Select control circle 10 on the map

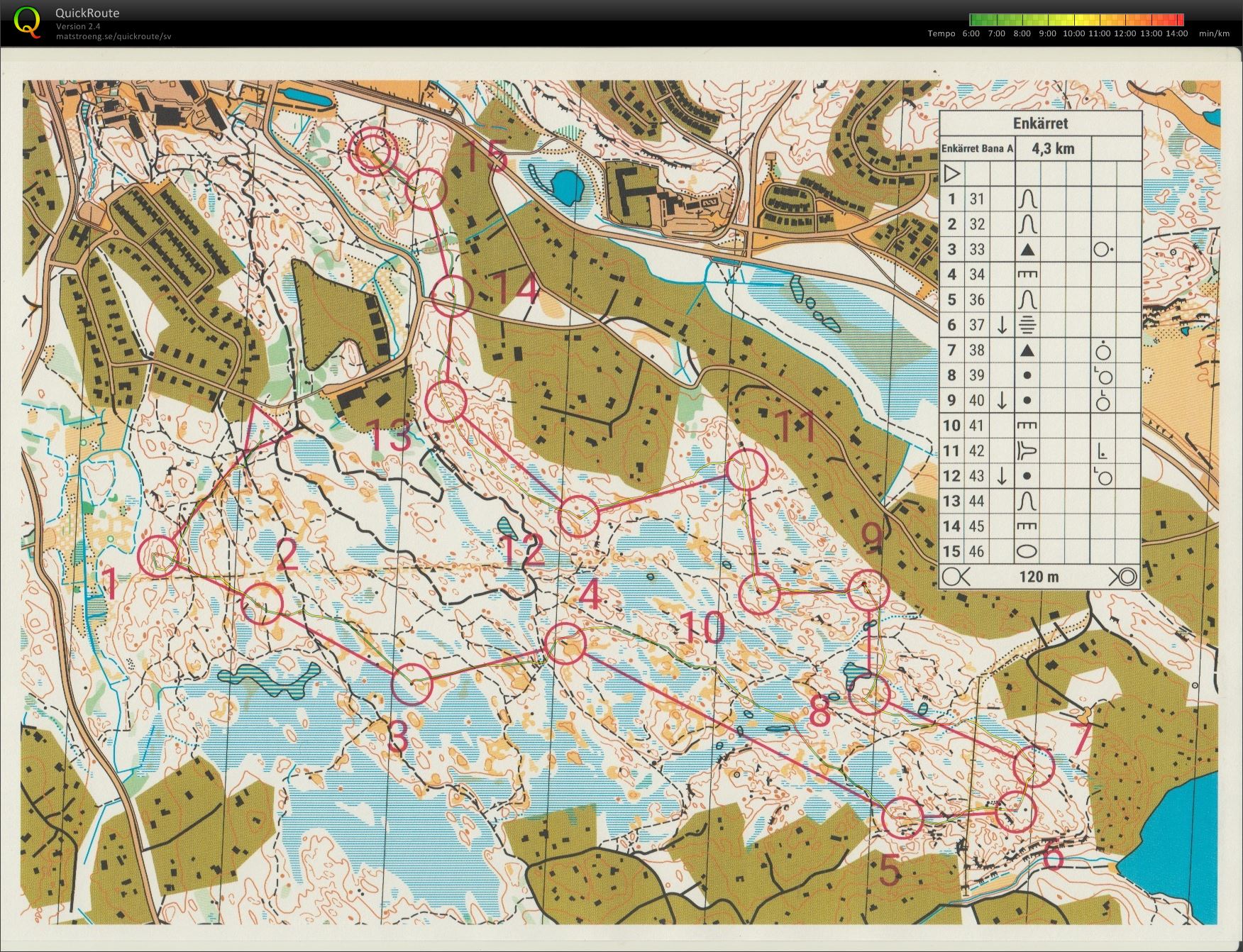point(759,593)
